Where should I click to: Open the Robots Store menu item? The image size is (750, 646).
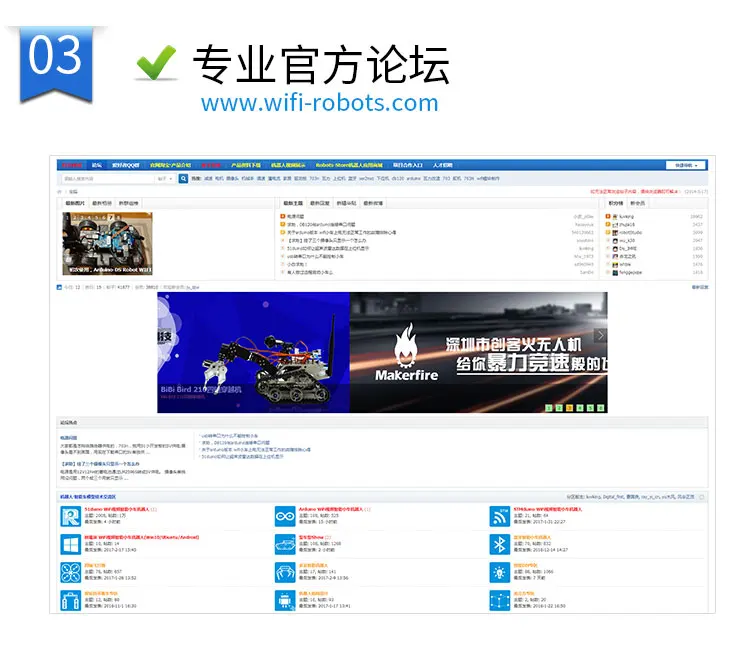349,165
